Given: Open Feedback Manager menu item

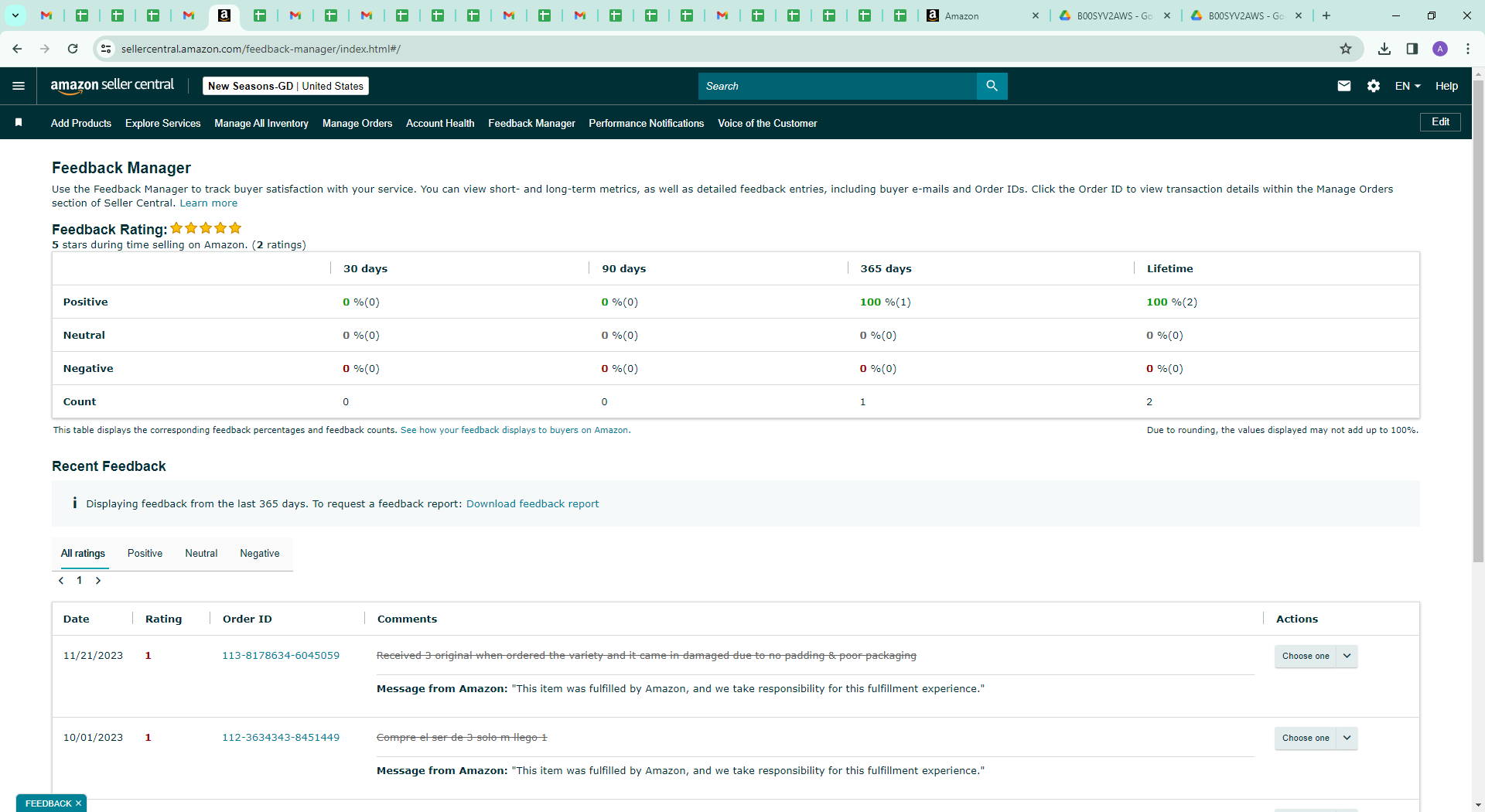Looking at the screenshot, I should (531, 123).
